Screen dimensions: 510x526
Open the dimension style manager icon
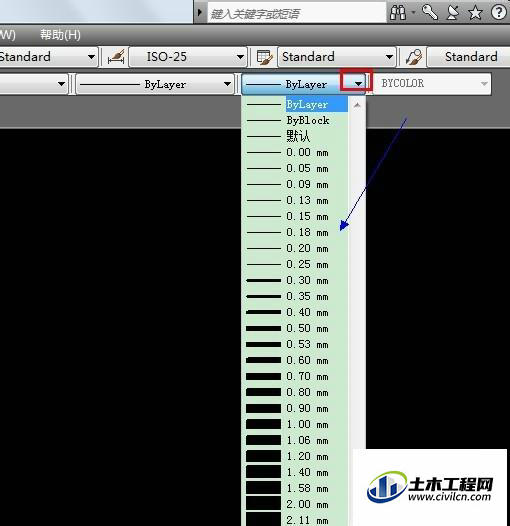pos(116,57)
